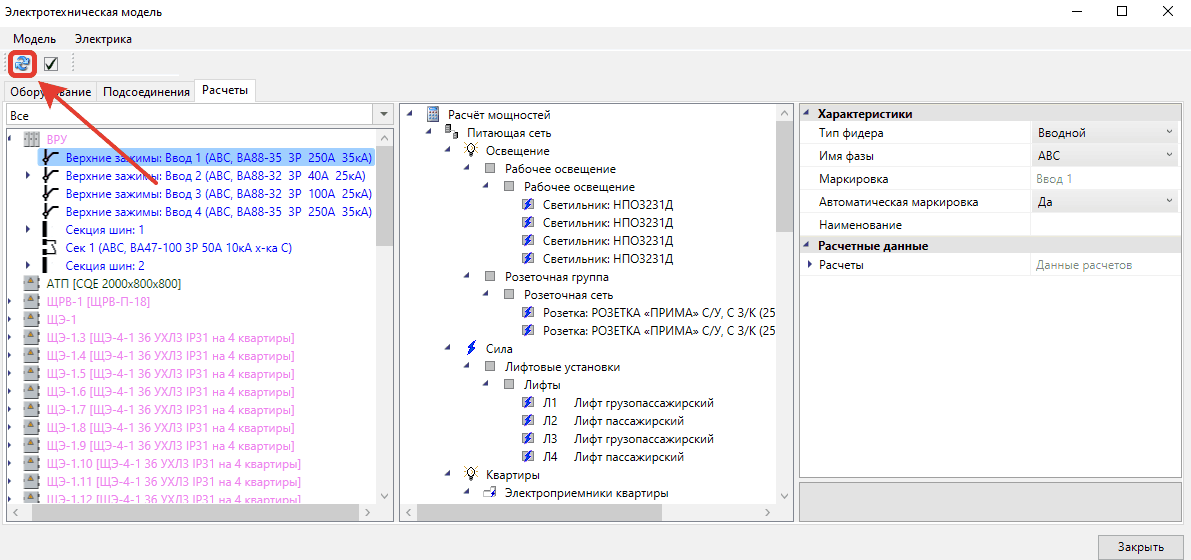Click the Наименование value field
Viewport: 1191px width, 560px height.
pos(1104,225)
